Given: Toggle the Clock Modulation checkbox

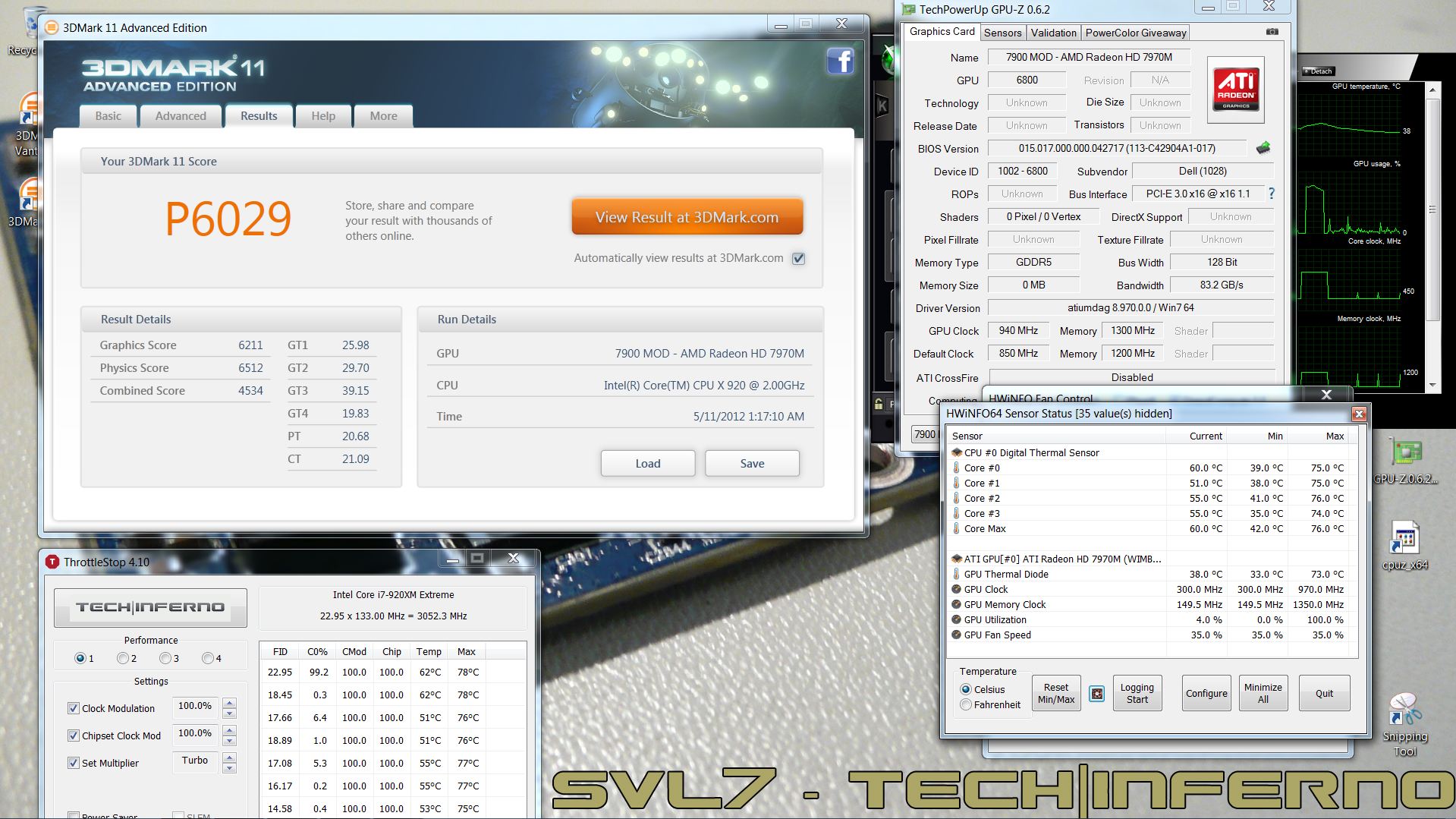Looking at the screenshot, I should [74, 708].
